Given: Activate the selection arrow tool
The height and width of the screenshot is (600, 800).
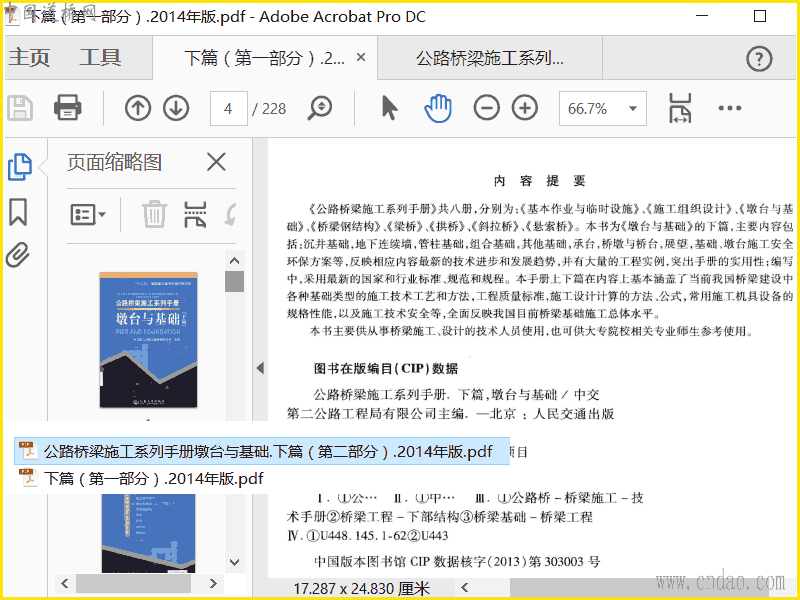Looking at the screenshot, I should tap(389, 108).
